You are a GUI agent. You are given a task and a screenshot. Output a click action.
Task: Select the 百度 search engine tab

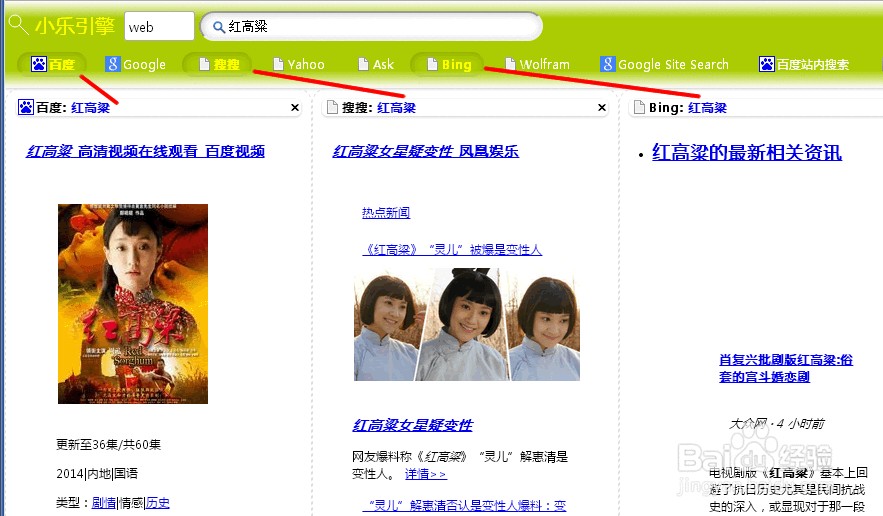coord(52,64)
